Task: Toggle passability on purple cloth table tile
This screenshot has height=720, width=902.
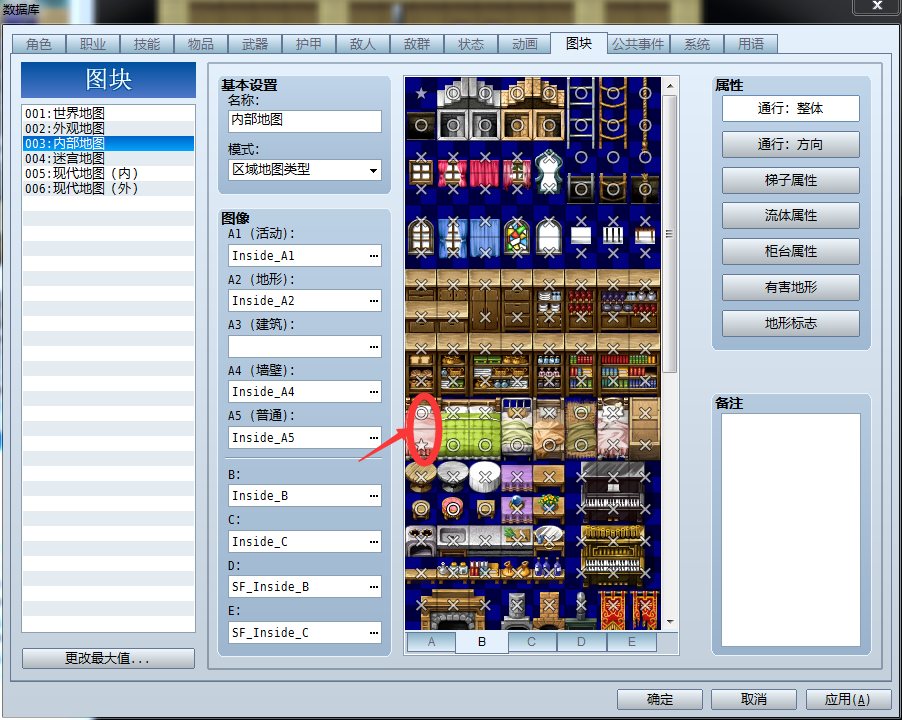Action: pyautogui.click(x=517, y=477)
